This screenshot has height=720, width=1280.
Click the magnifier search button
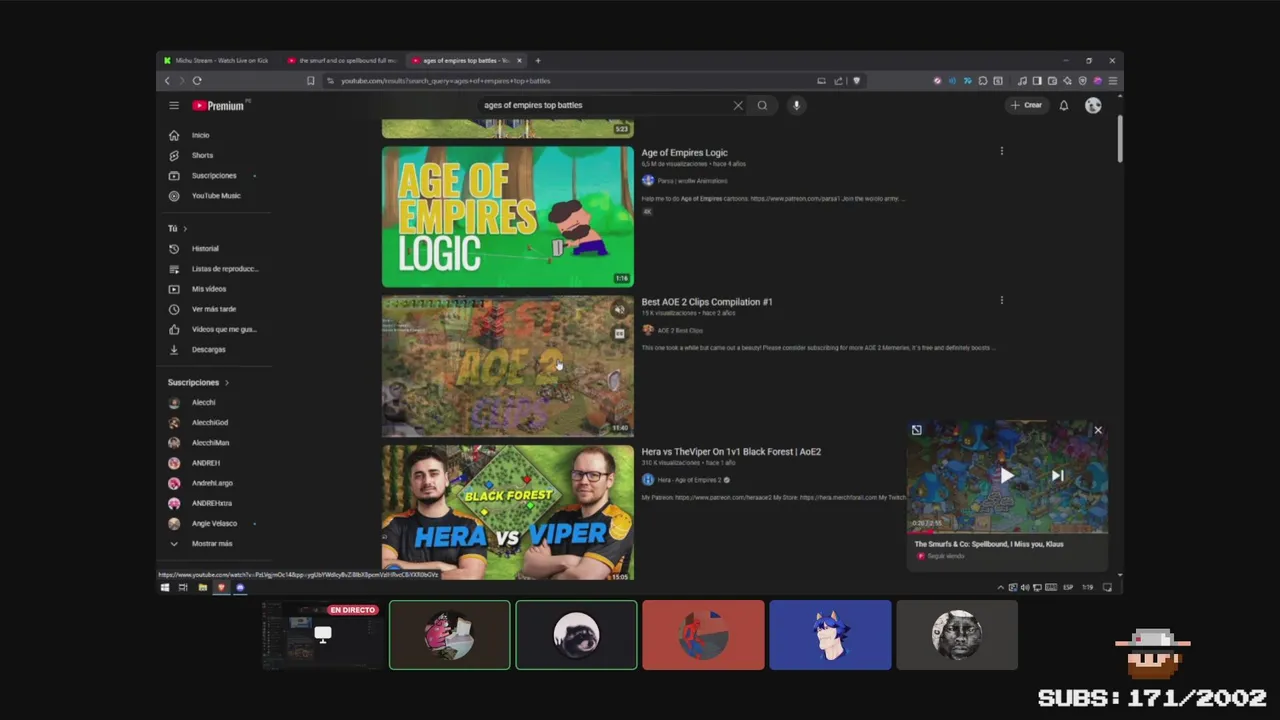(762, 105)
